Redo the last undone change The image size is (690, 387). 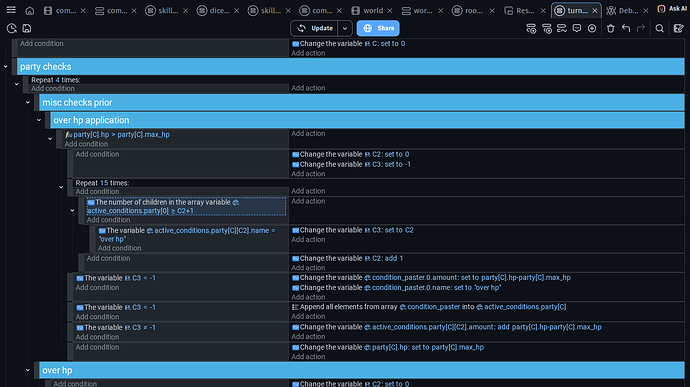coord(641,29)
